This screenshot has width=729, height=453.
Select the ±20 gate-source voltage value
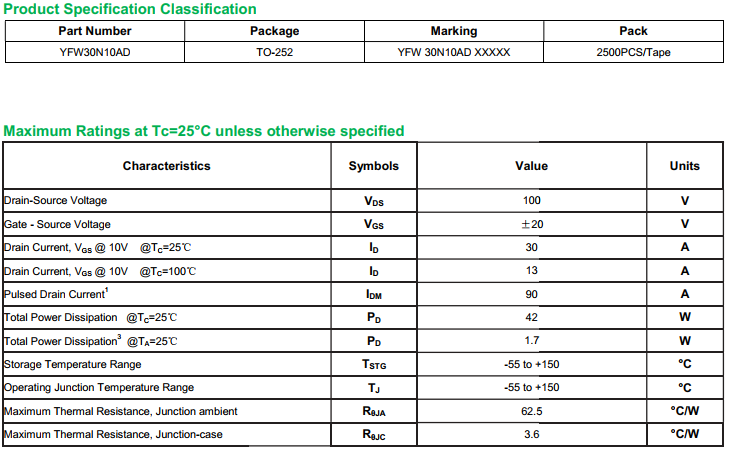[531, 224]
